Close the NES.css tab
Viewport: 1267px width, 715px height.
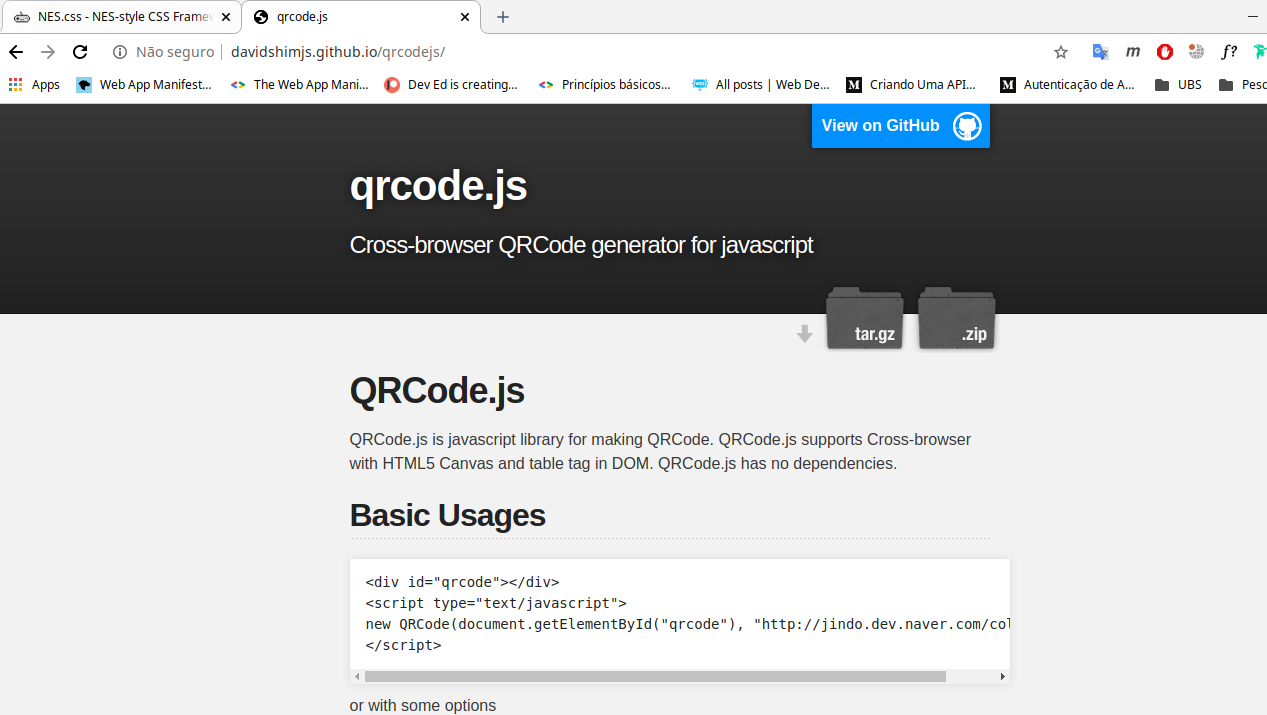click(226, 17)
